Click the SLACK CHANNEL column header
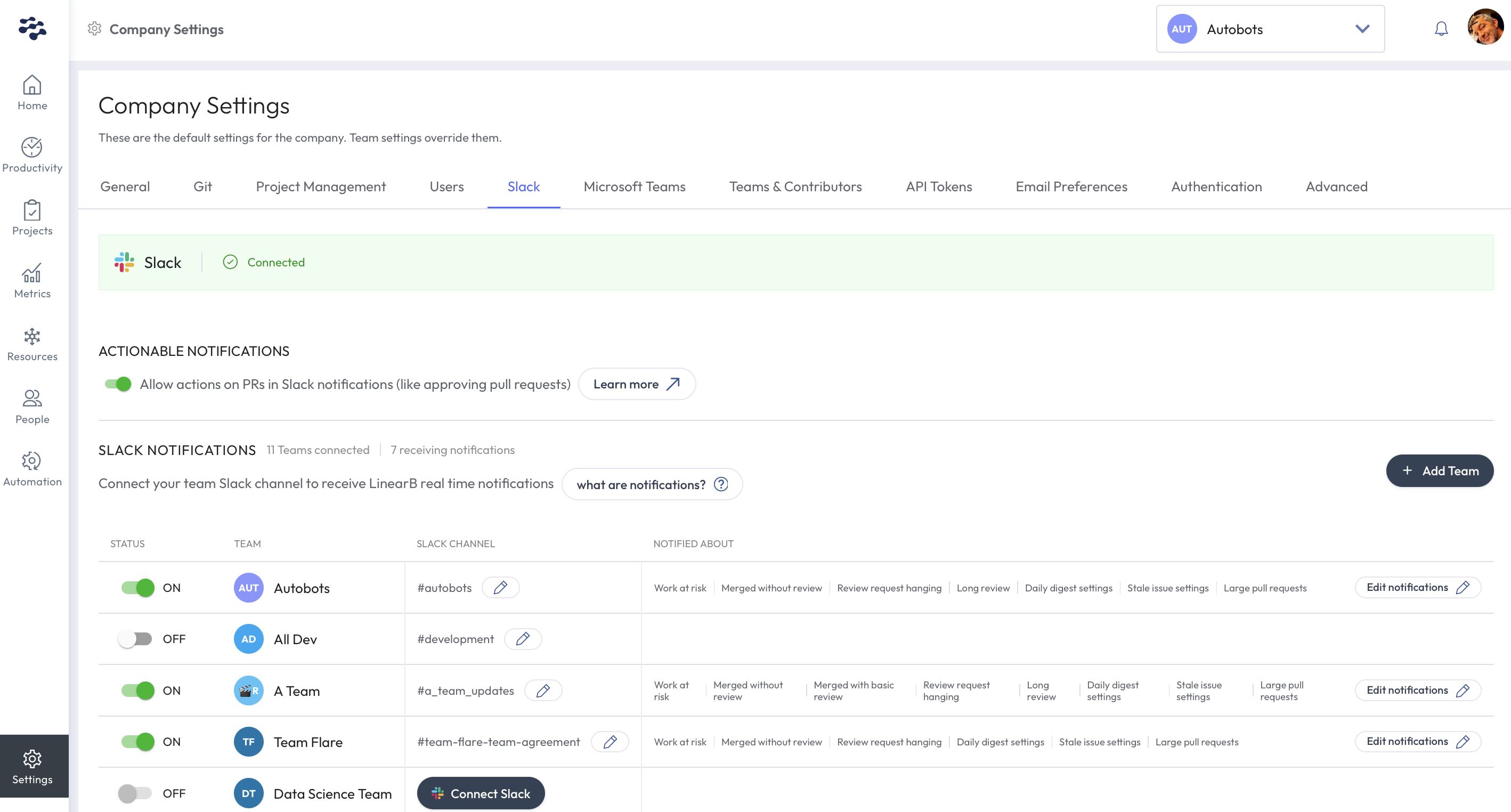This screenshot has height=812, width=1511. 456,544
